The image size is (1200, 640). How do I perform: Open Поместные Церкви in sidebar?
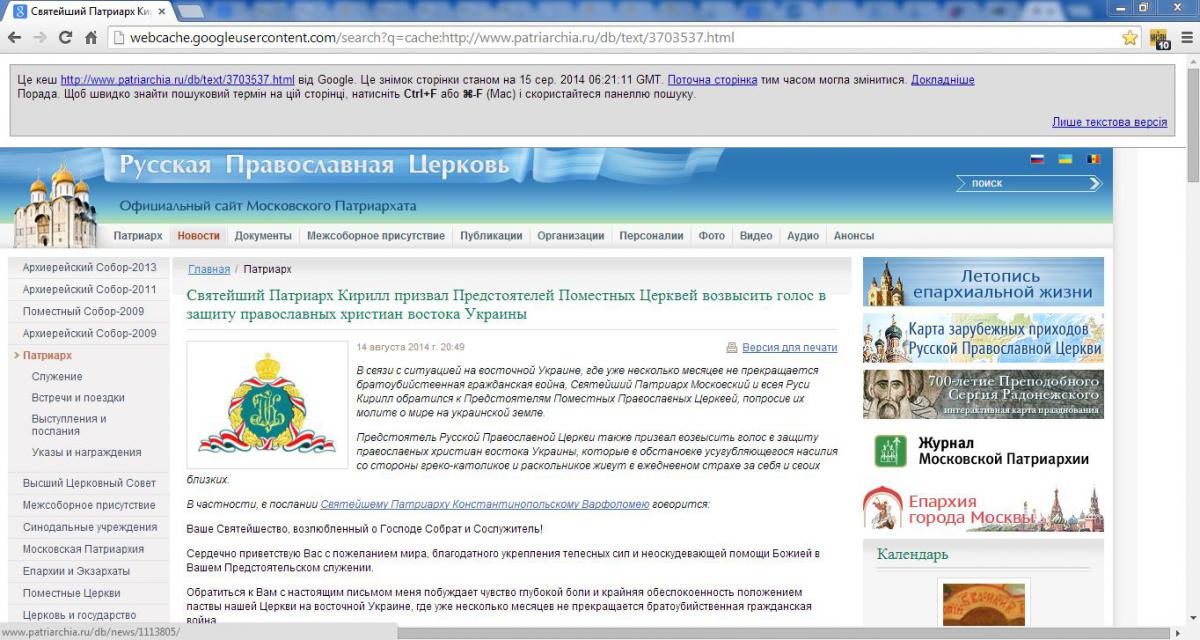click(x=71, y=594)
